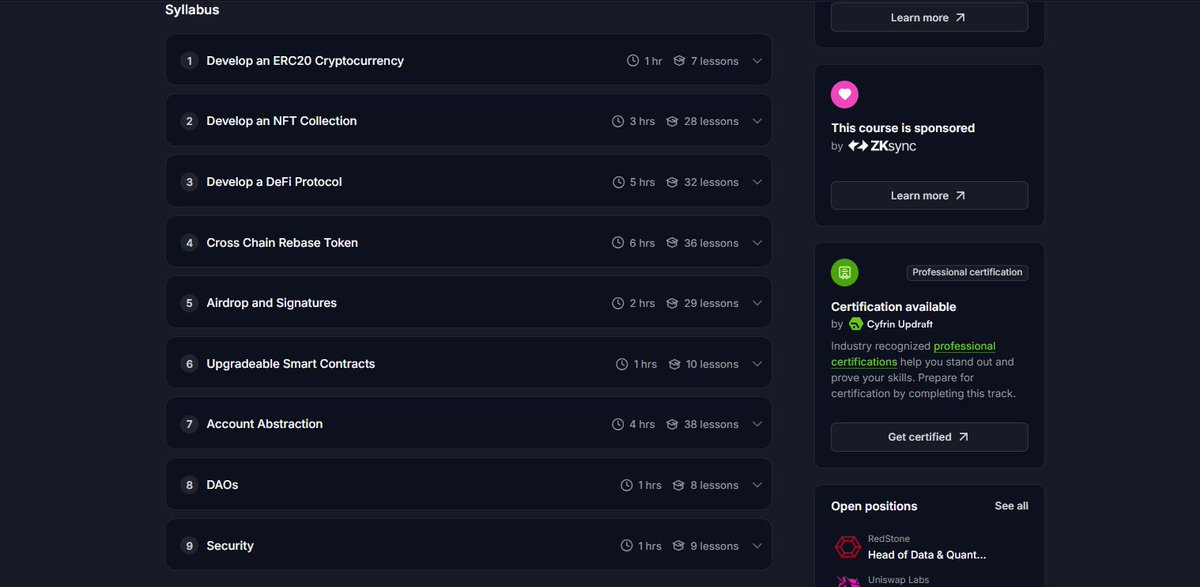Click See all next to Open positions
The width and height of the screenshot is (1200, 587).
tap(1011, 506)
